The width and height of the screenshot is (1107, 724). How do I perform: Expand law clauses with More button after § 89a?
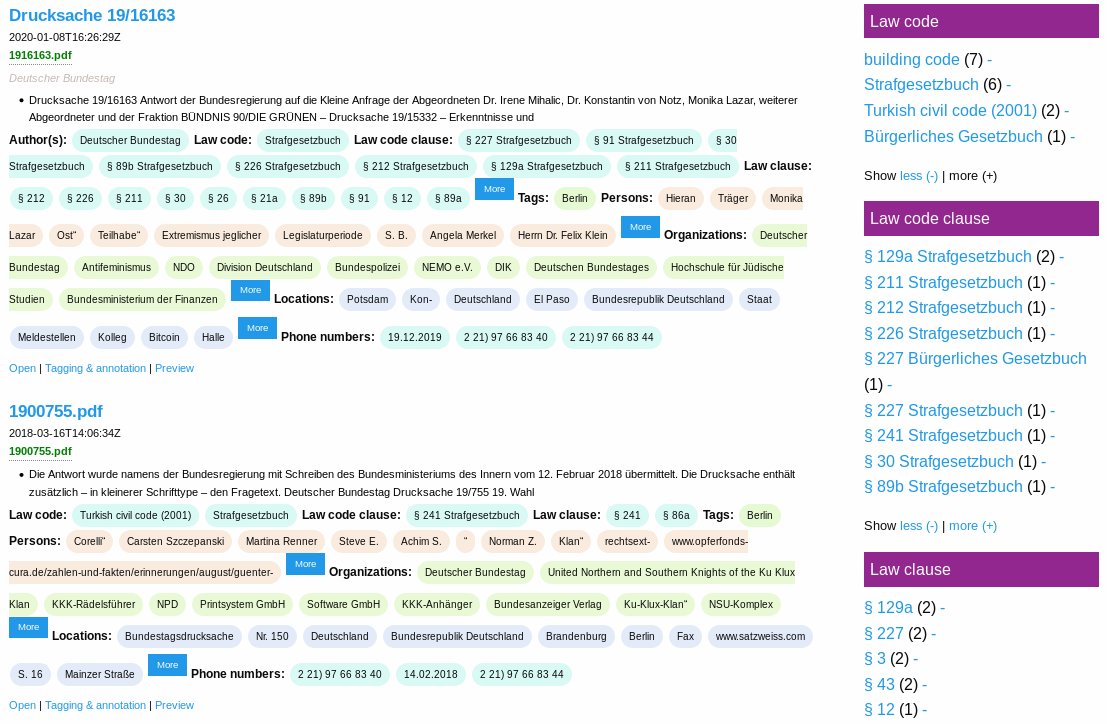click(x=494, y=189)
